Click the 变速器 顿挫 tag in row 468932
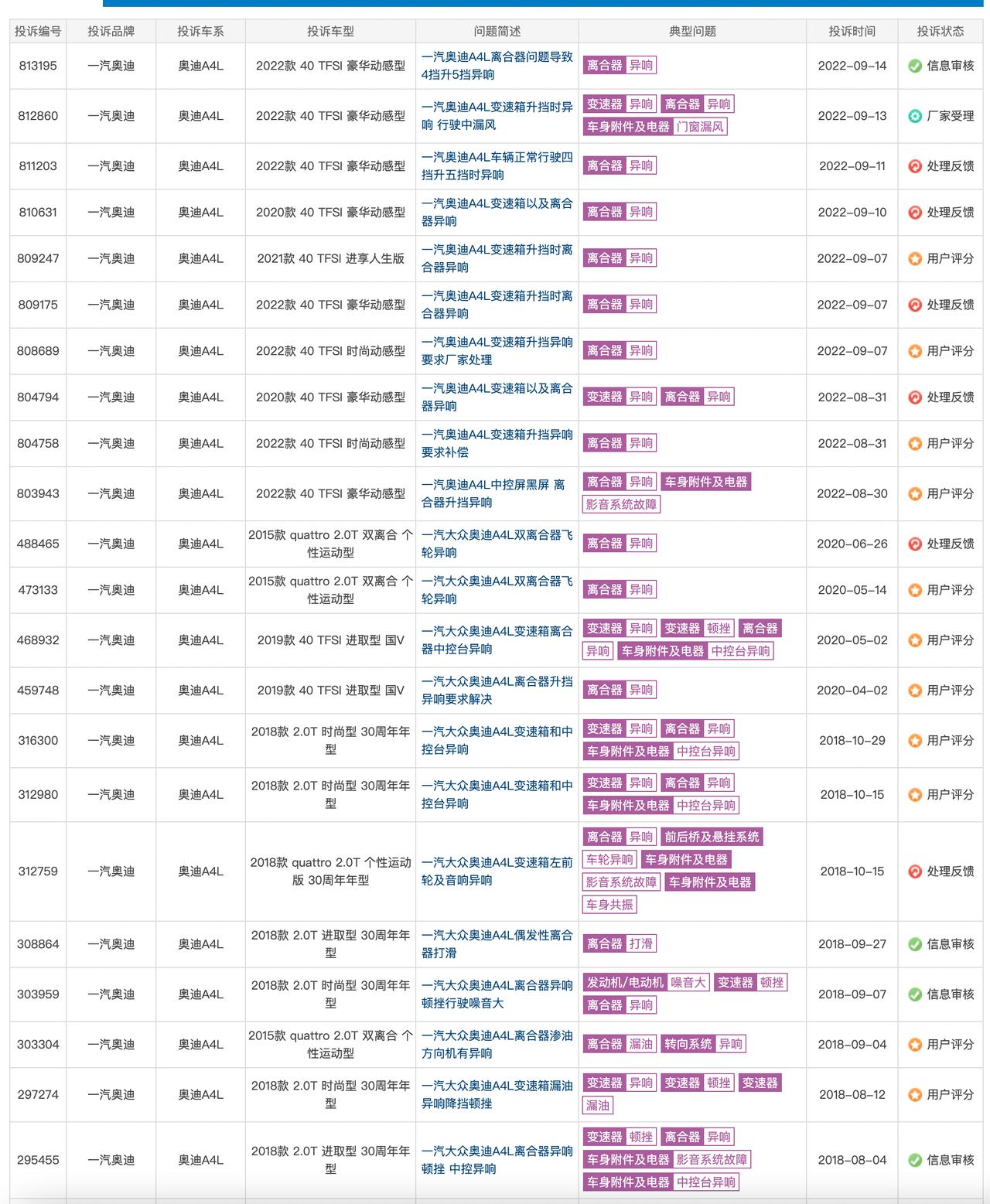This screenshot has height=1204, width=990. point(698,629)
